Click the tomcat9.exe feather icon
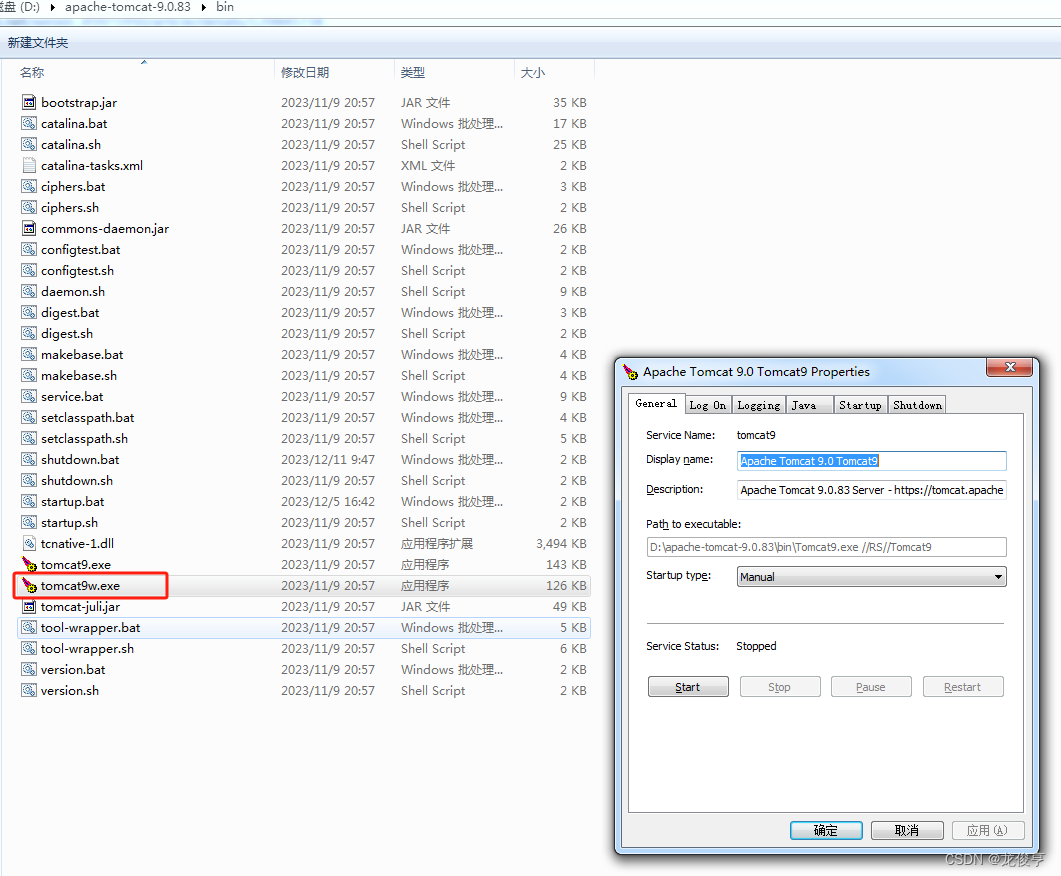The image size is (1061, 876). point(28,564)
